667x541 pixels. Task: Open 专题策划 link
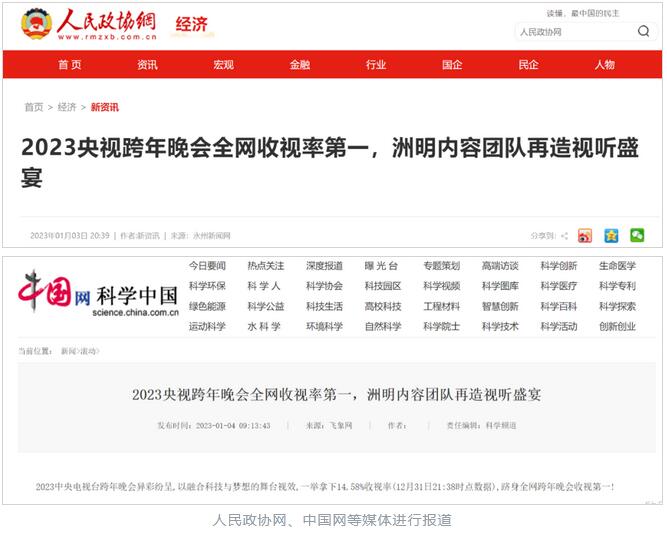pyautogui.click(x=442, y=266)
